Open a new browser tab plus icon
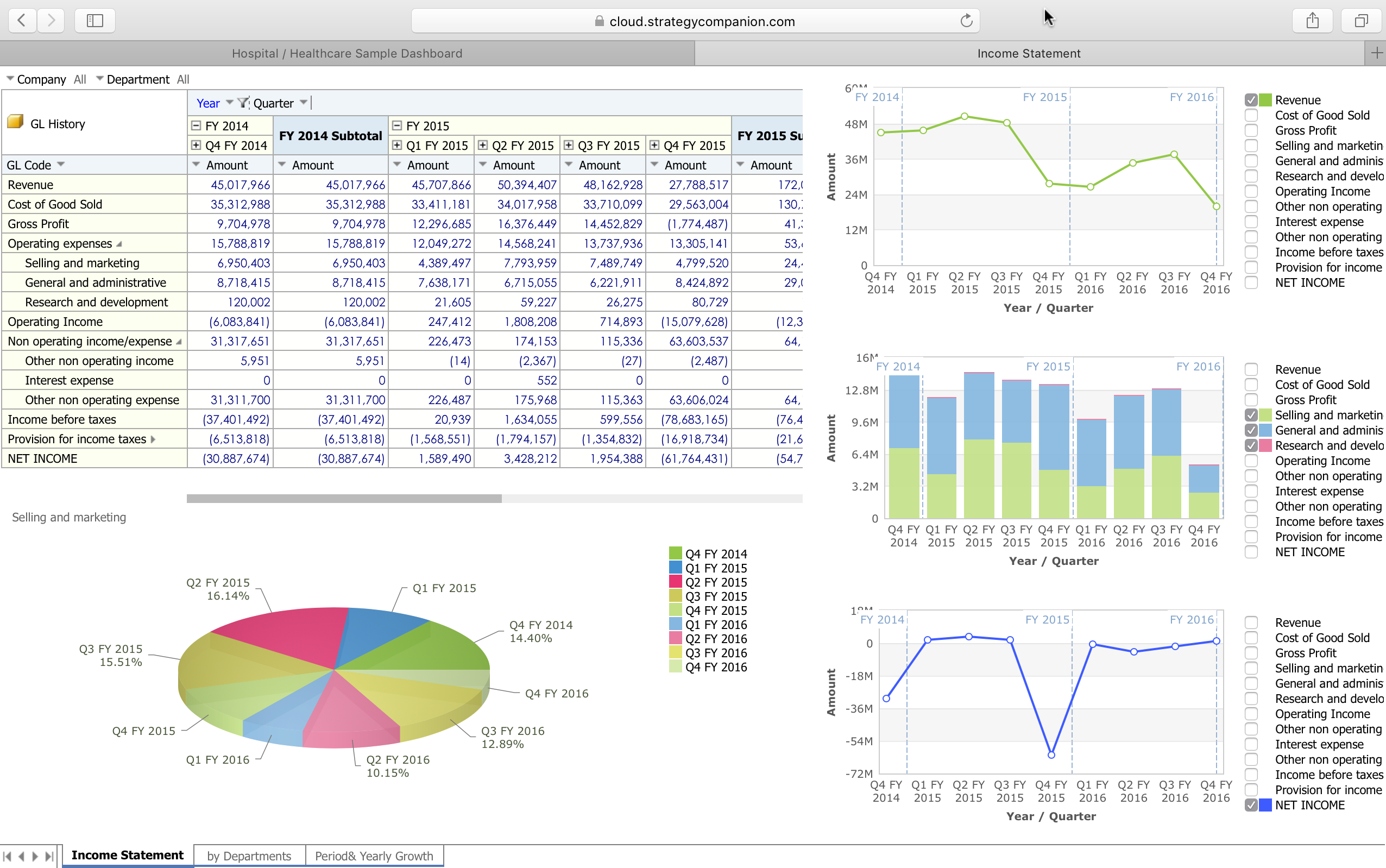This screenshot has height=868, width=1386. click(x=1376, y=53)
